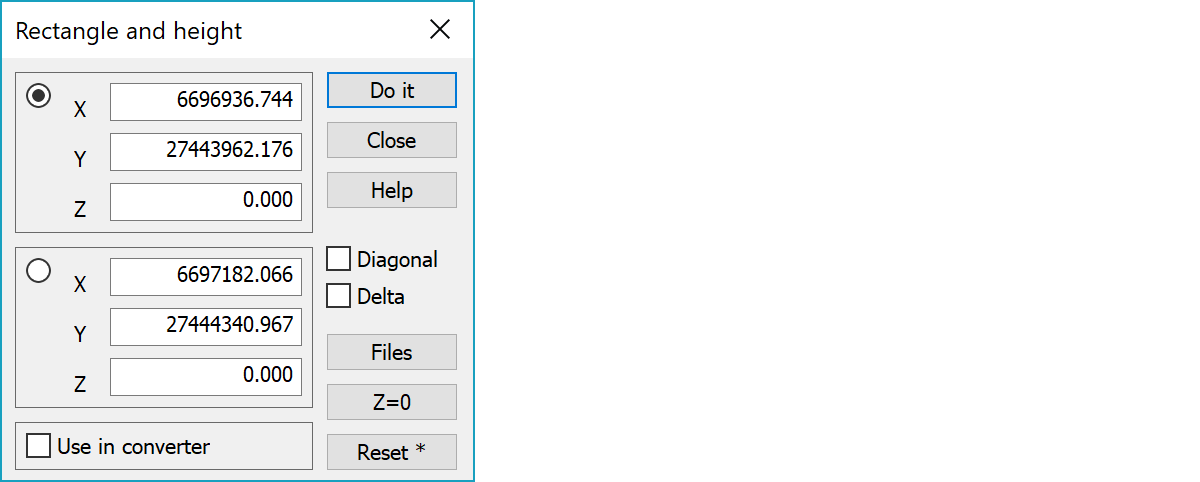Click the Reset * button
This screenshot has width=1200, height=482.
(x=392, y=452)
